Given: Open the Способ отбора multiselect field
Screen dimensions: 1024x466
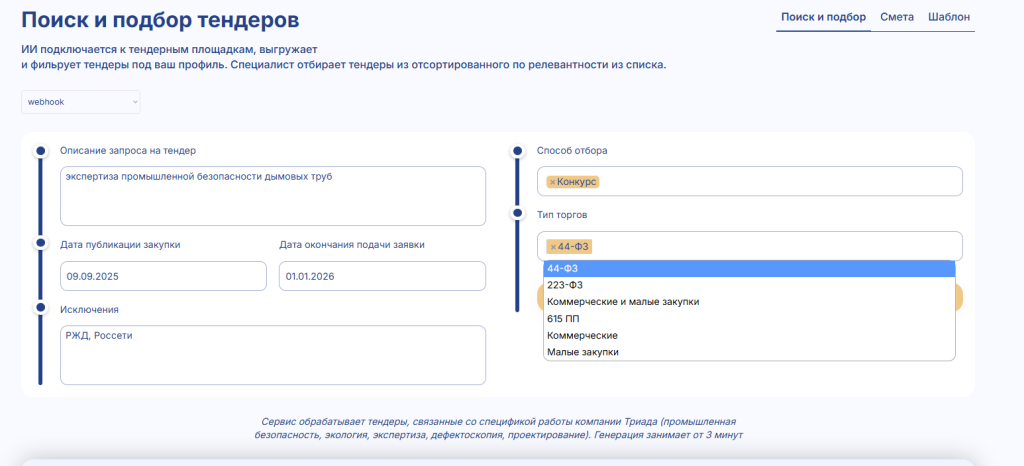Looking at the screenshot, I should [750, 181].
